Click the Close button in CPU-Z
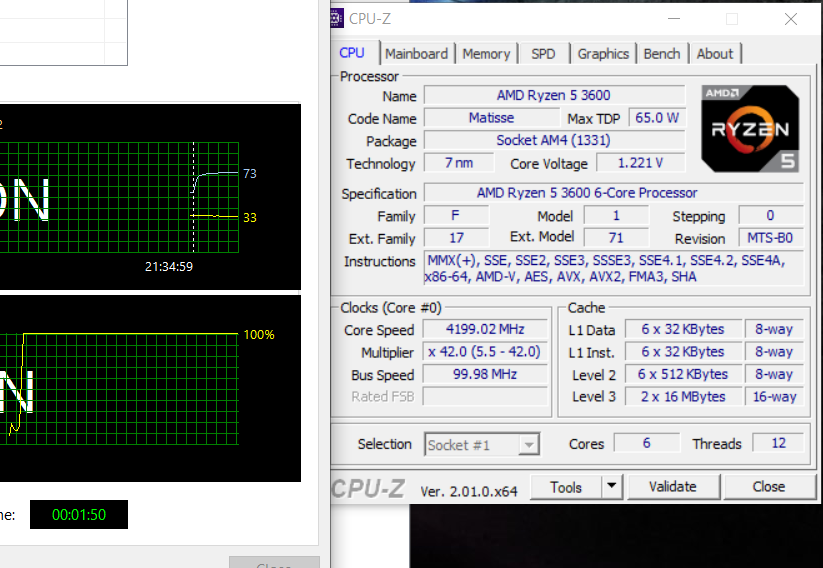This screenshot has width=823, height=568. 769,487
